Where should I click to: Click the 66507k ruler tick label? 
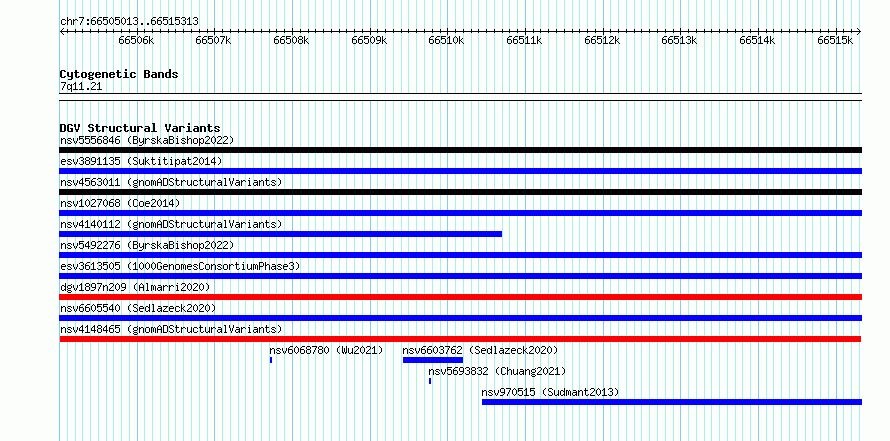(213, 40)
